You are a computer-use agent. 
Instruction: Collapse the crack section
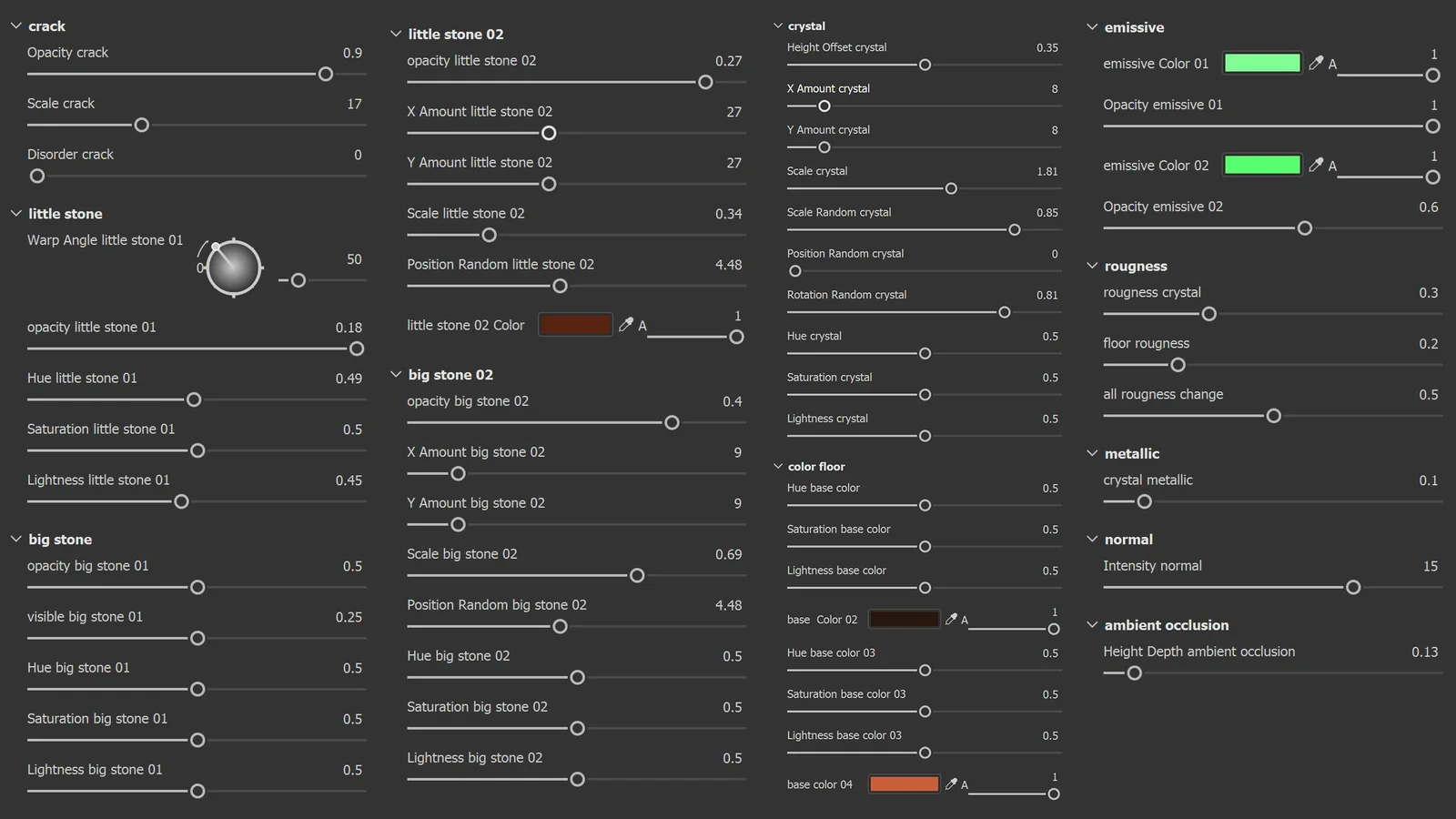[15, 25]
